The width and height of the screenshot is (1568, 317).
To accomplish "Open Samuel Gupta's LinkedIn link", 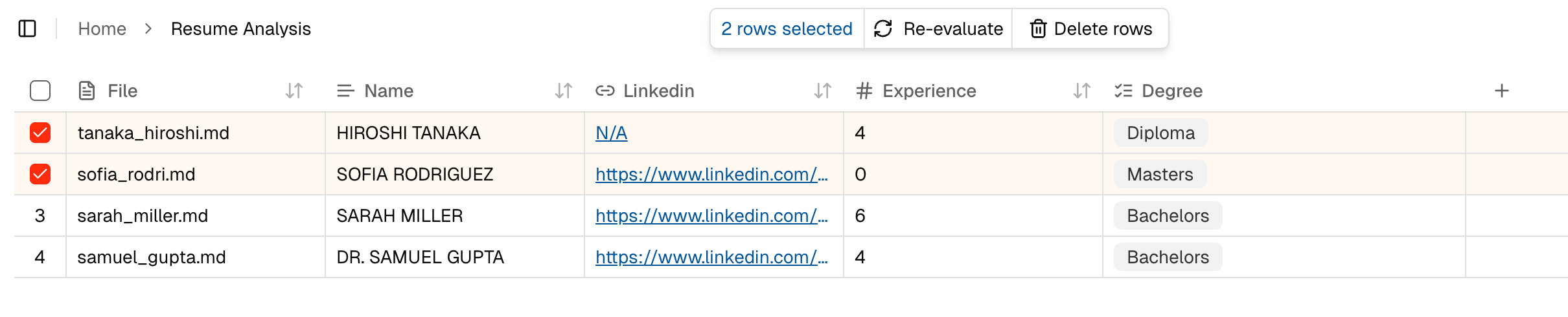I will [711, 257].
